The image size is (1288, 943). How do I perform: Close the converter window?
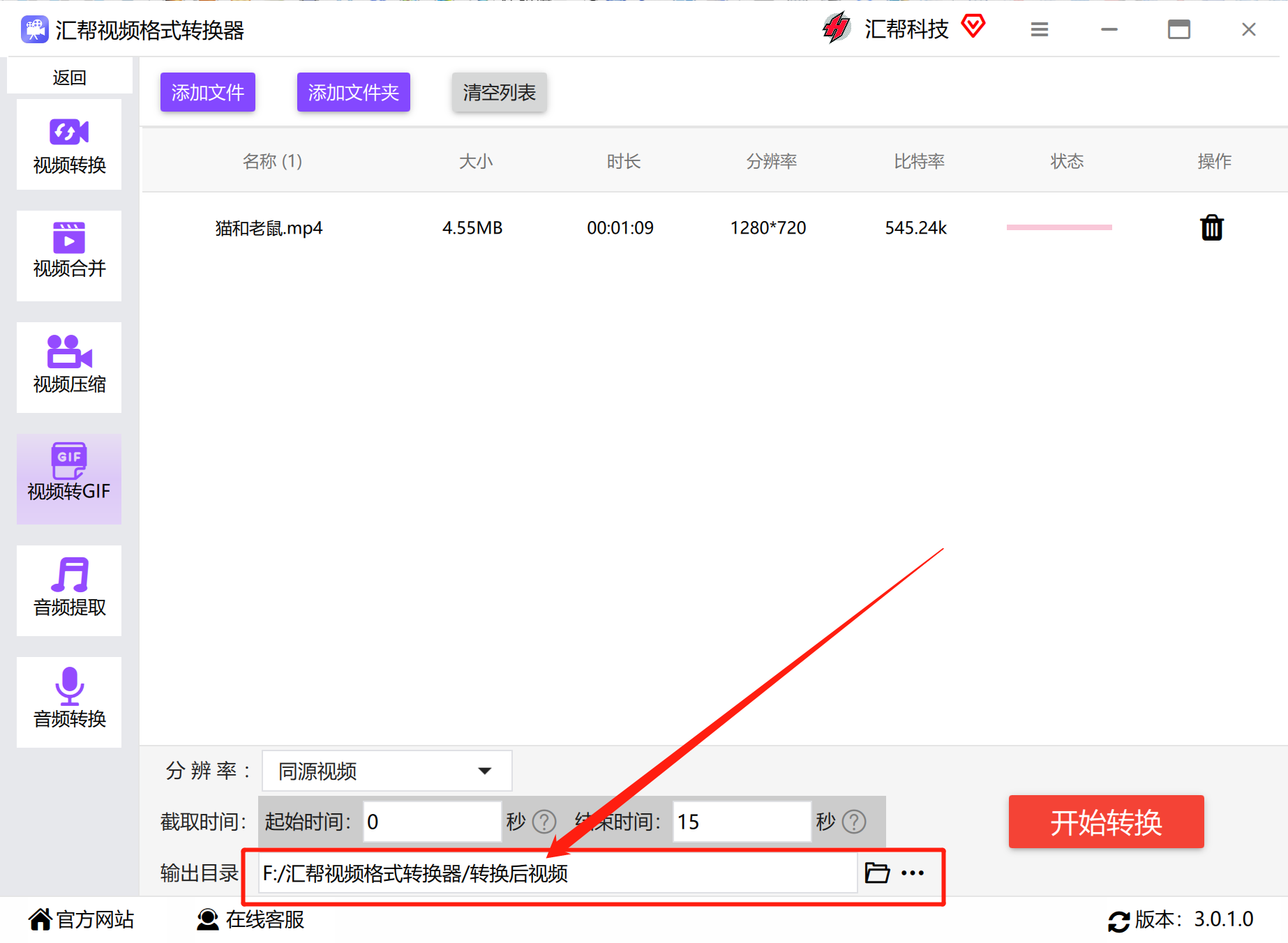click(x=1249, y=29)
